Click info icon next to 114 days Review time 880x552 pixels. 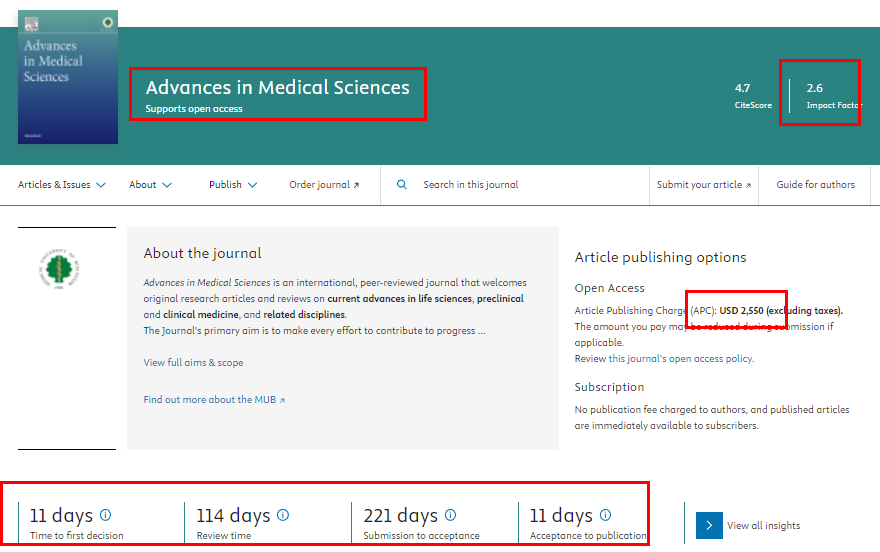283,515
